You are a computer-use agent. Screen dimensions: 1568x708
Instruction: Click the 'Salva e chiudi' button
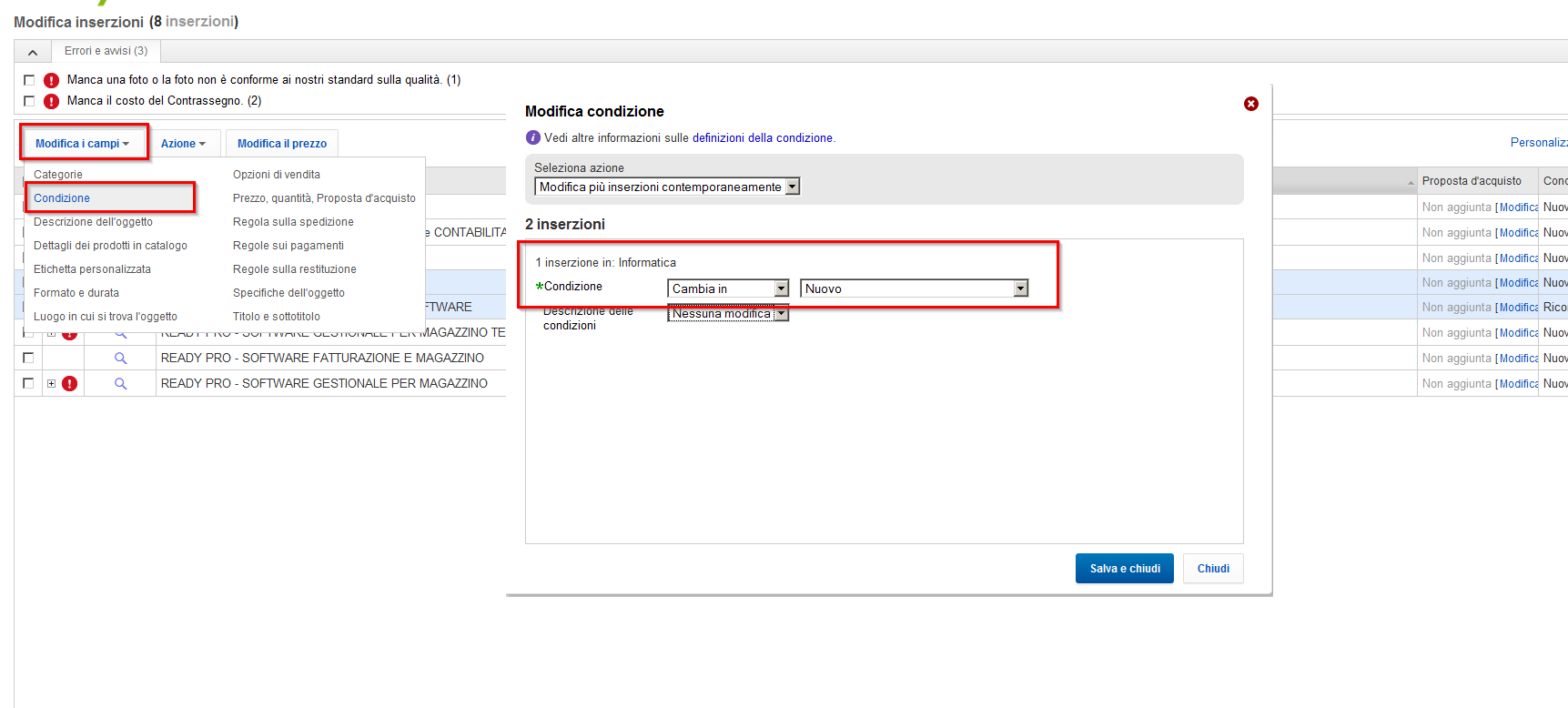(x=1124, y=569)
